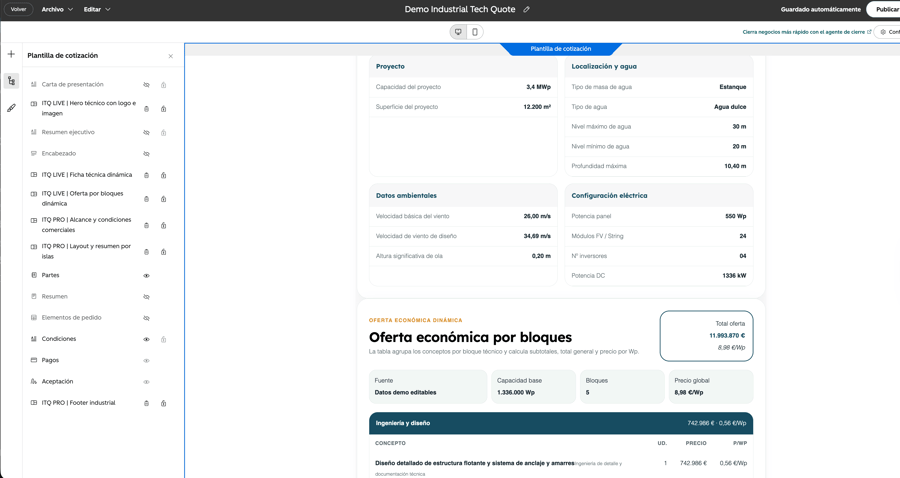The width and height of the screenshot is (900, 478).
Task: Delete the Hero técnico con logo block
Action: pyautogui.click(x=146, y=109)
